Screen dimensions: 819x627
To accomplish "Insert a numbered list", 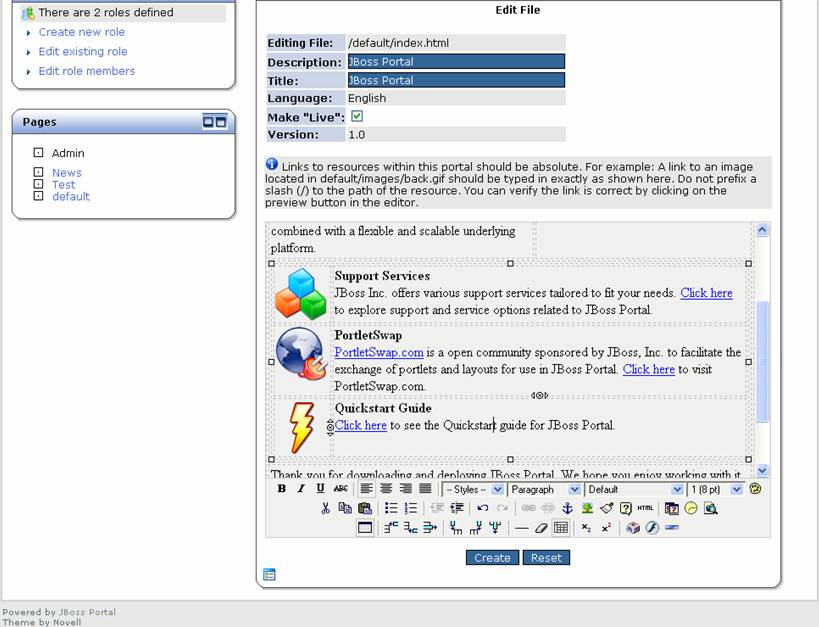I will (x=411, y=508).
